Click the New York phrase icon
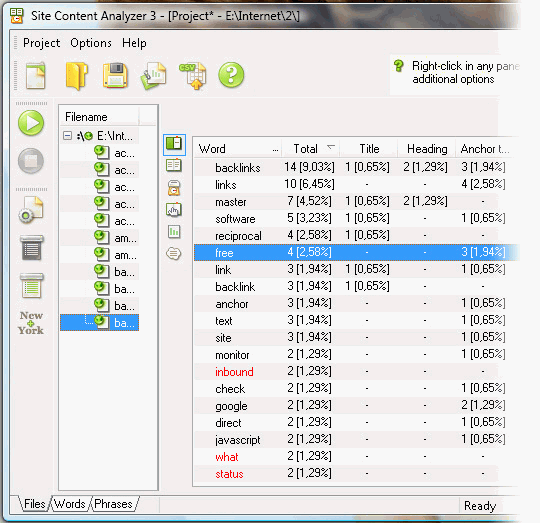The image size is (540, 523). tap(31, 323)
